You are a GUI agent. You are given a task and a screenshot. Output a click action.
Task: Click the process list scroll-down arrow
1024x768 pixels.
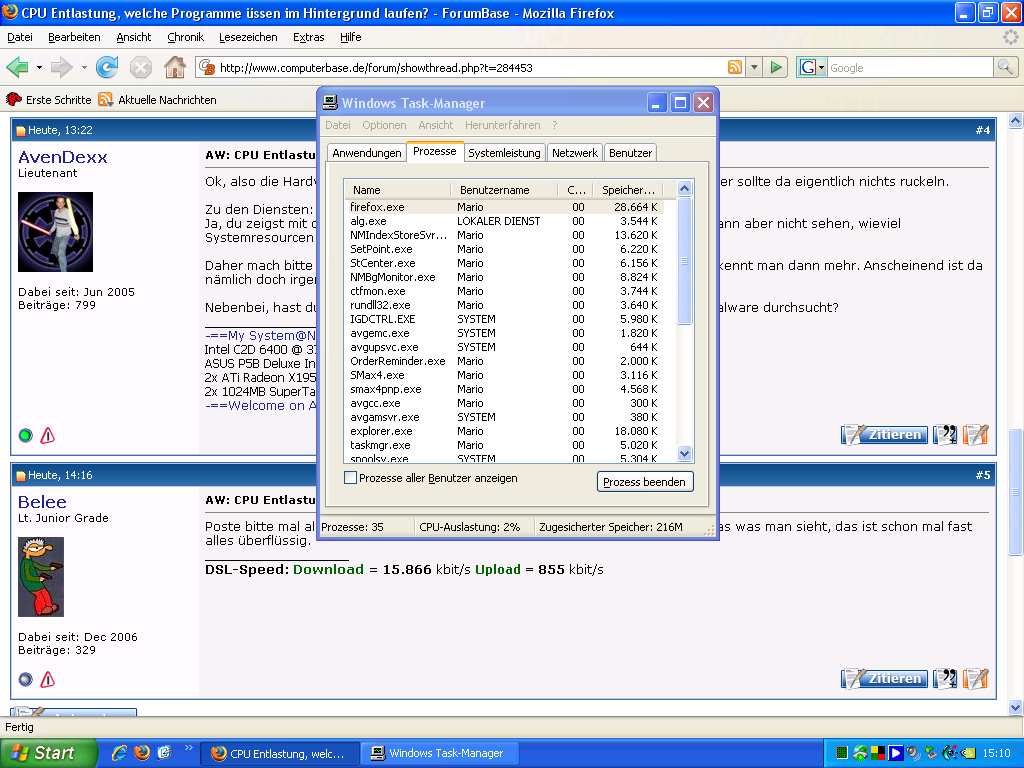(x=684, y=453)
